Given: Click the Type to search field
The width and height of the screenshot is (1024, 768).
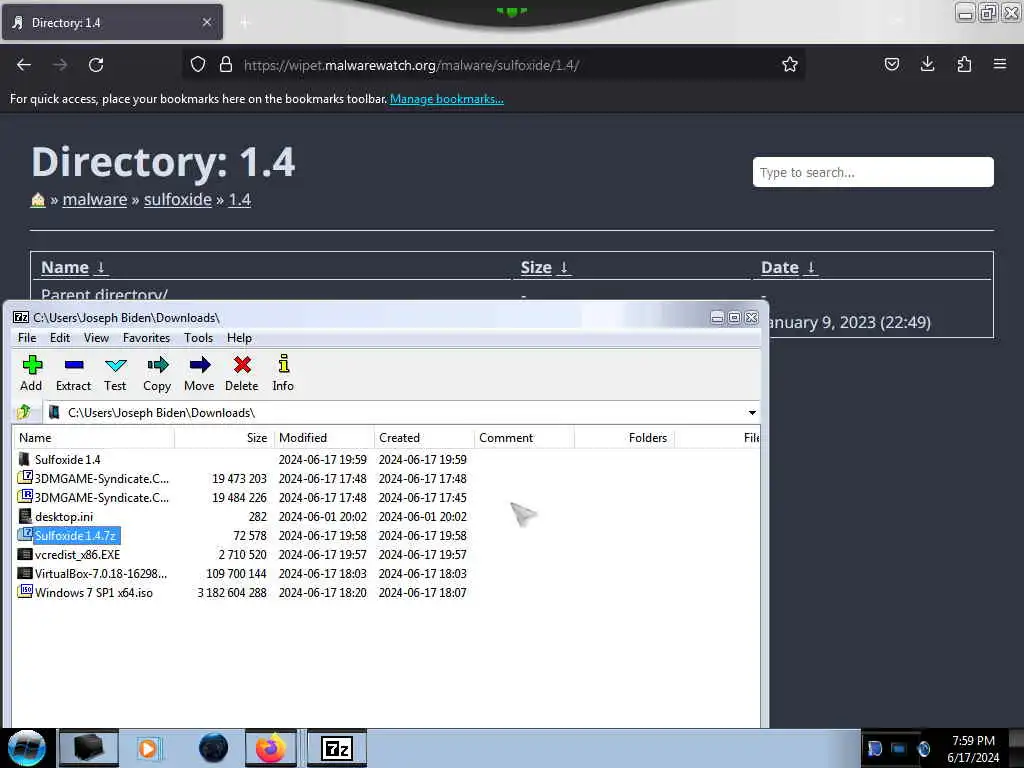Looking at the screenshot, I should coord(873,172).
